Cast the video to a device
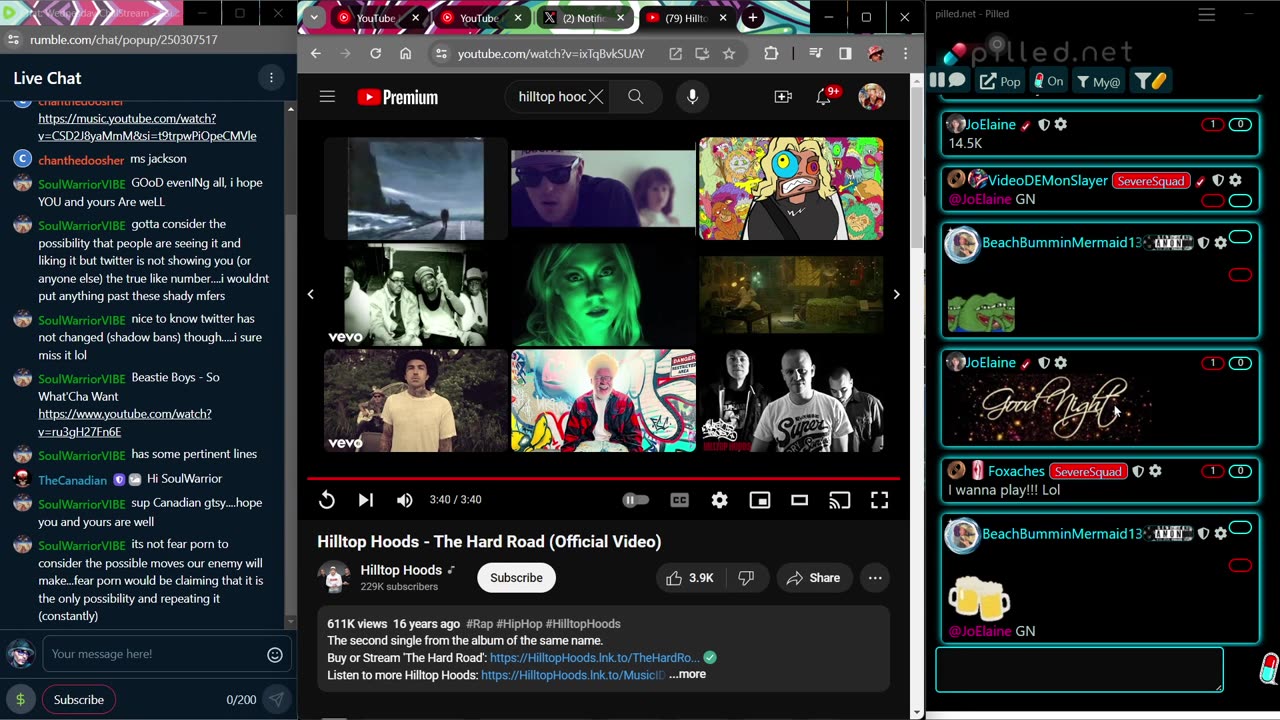The width and height of the screenshot is (1280, 720). point(840,500)
